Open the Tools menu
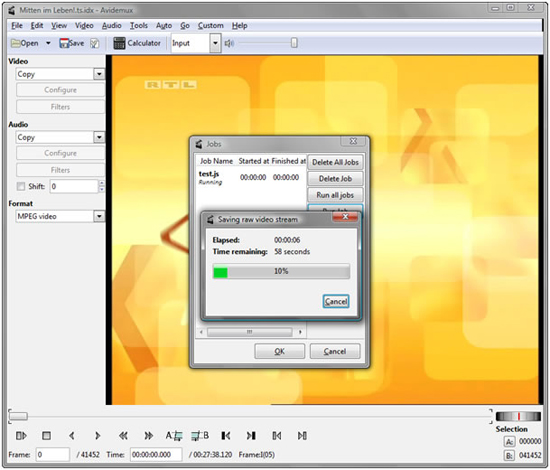The height and width of the screenshot is (470, 550). pyautogui.click(x=139, y=26)
